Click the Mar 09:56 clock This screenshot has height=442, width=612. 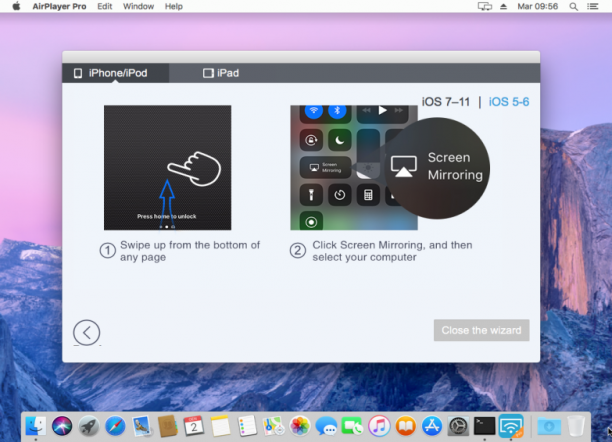point(537,6)
